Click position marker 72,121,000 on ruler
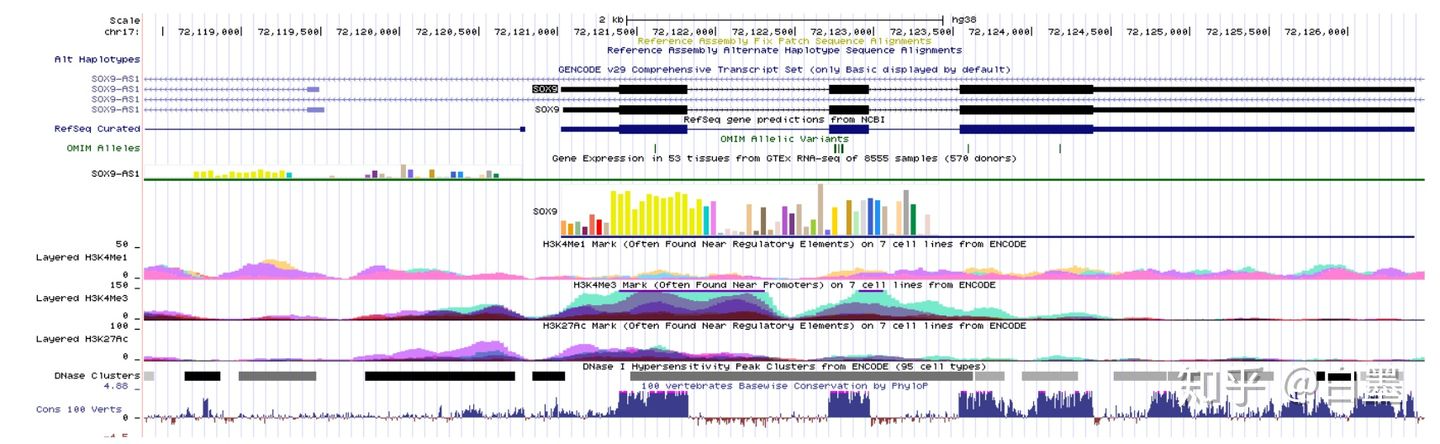The image size is (1440, 444). 525,31
